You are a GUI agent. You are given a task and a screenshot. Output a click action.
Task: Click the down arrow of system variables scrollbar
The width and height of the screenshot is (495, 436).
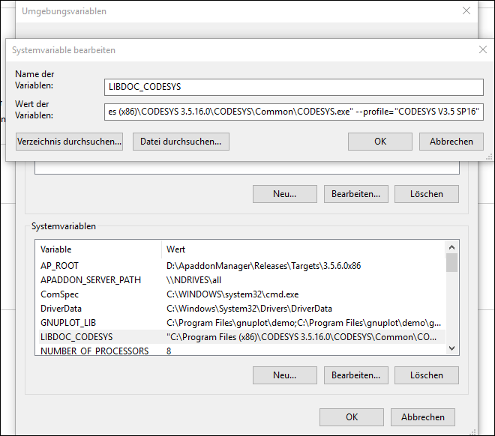pyautogui.click(x=452, y=348)
